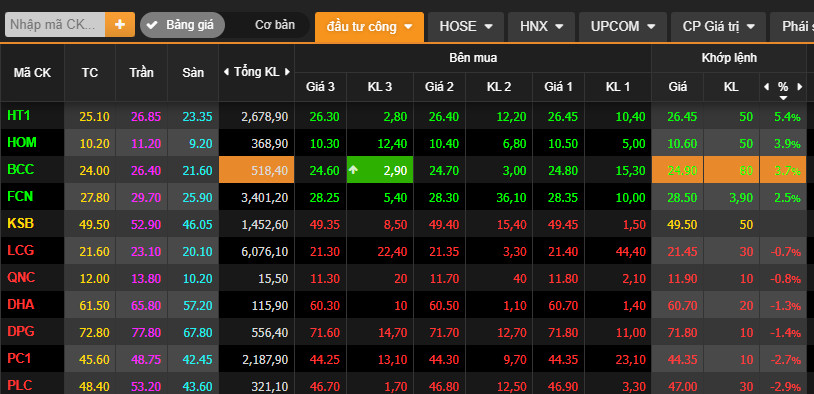Click left arrow beside % column header

click(767, 86)
